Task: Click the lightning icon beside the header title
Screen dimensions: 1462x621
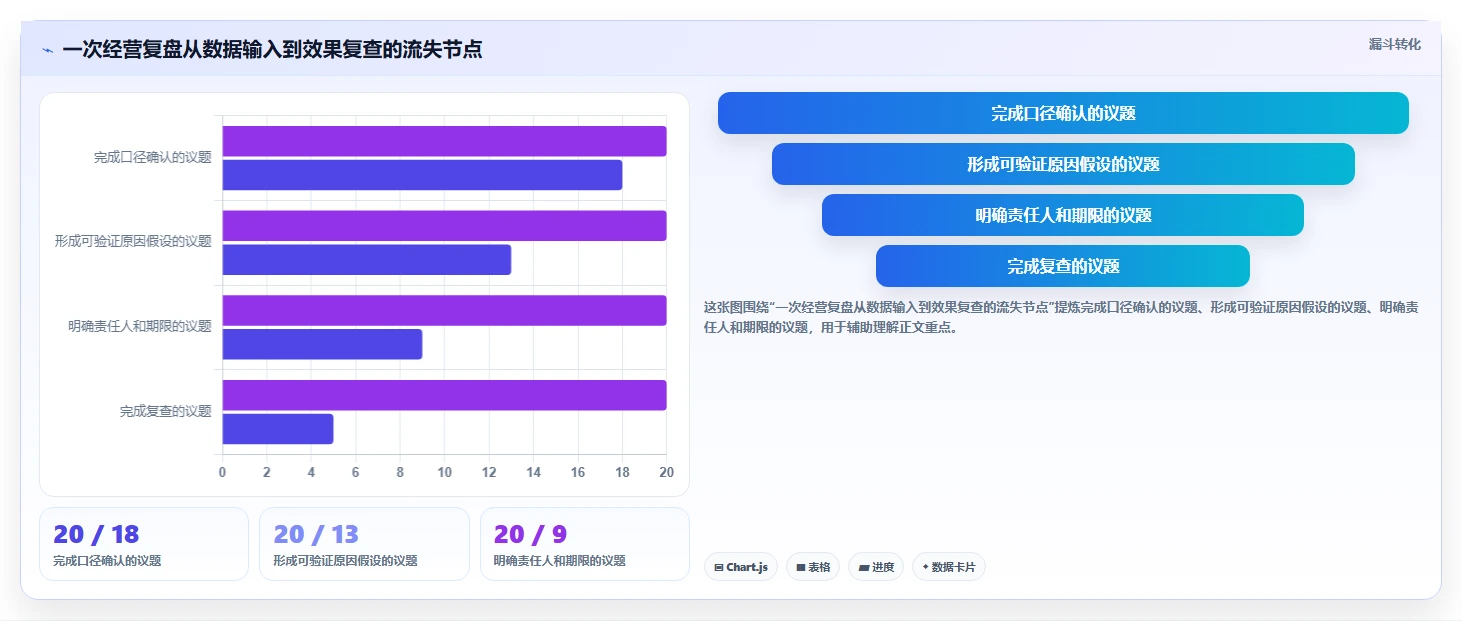Action: point(47,50)
